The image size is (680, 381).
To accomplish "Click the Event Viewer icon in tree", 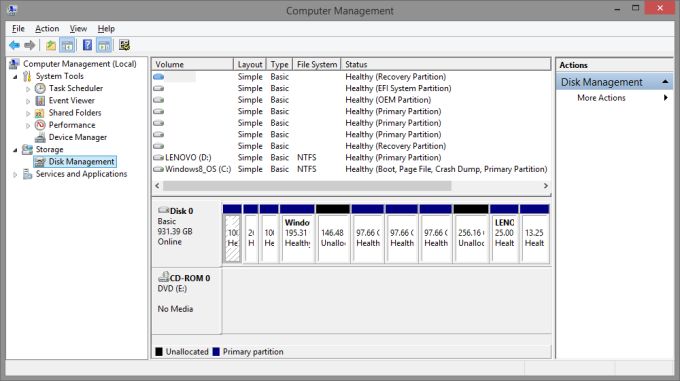I will pyautogui.click(x=40, y=101).
